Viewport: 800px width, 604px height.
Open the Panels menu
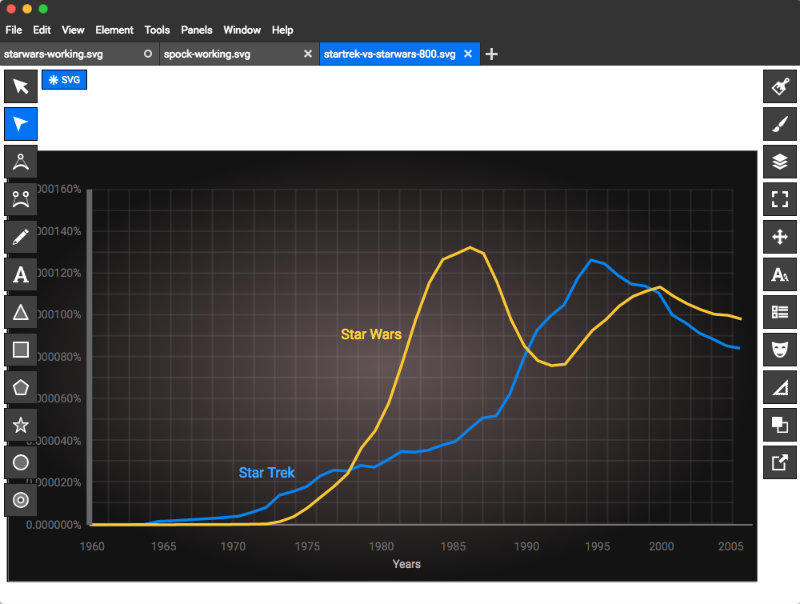click(x=196, y=30)
